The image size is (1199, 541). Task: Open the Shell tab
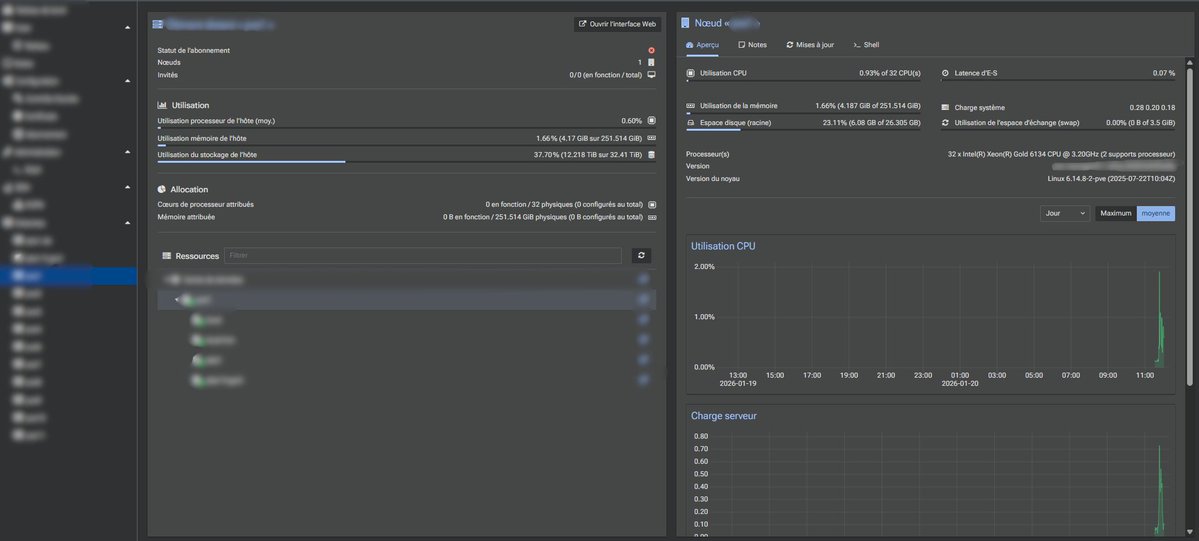[866, 45]
